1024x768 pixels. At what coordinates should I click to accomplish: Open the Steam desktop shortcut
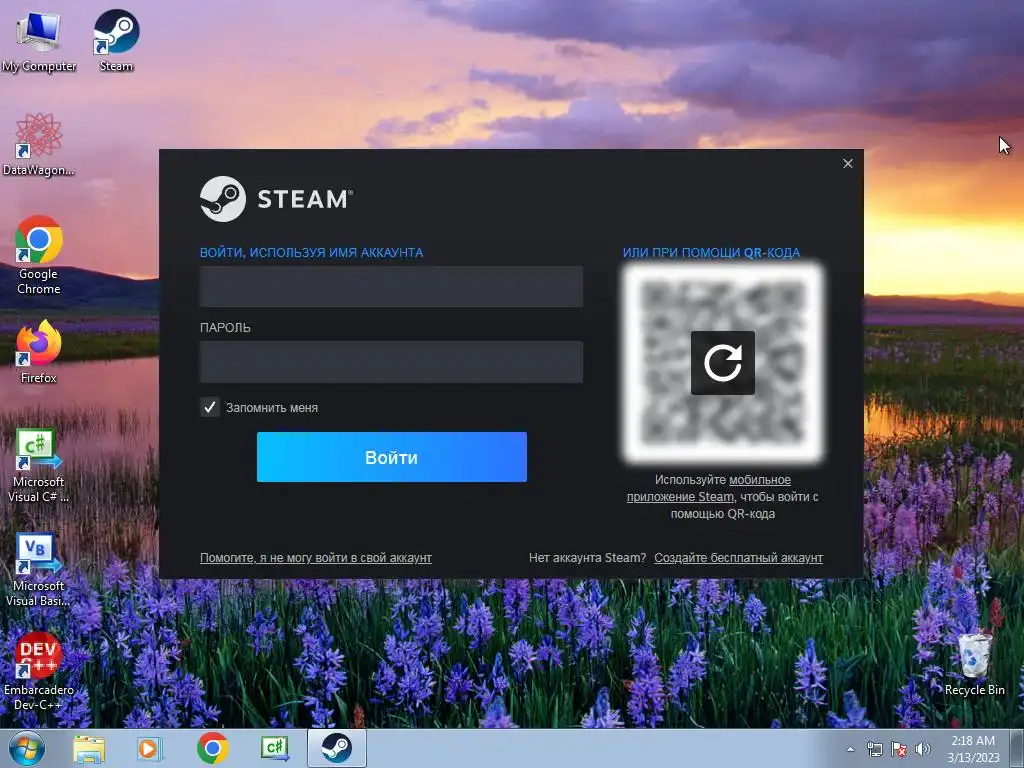(116, 40)
